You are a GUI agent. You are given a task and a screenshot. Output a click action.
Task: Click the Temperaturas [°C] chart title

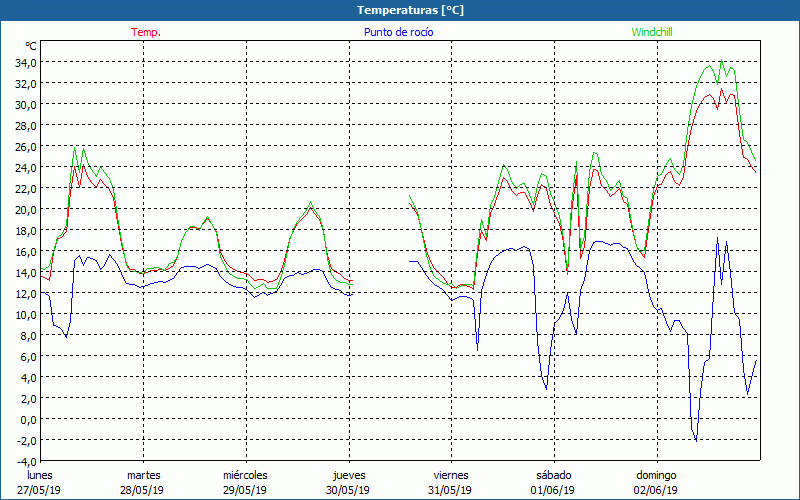point(410,10)
